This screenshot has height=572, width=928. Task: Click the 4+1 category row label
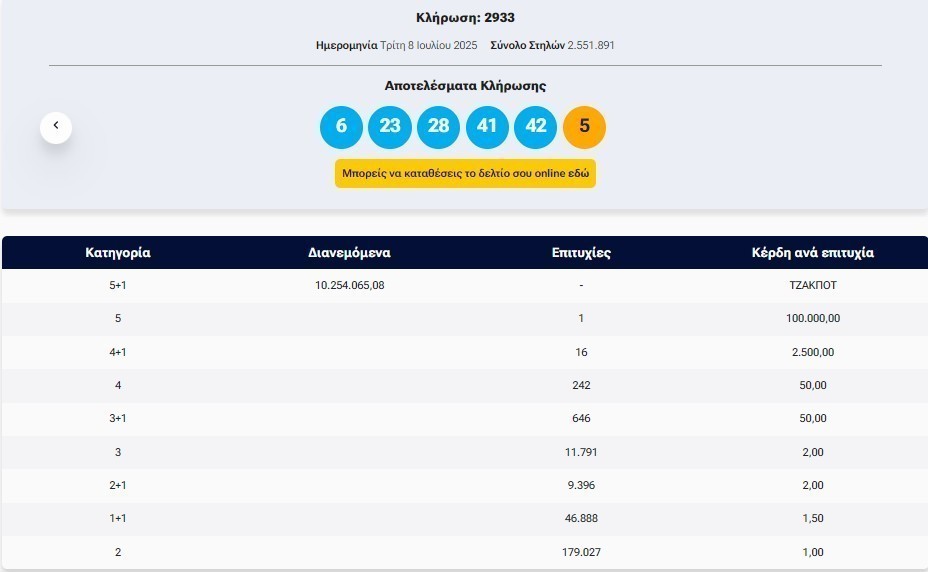pos(118,352)
